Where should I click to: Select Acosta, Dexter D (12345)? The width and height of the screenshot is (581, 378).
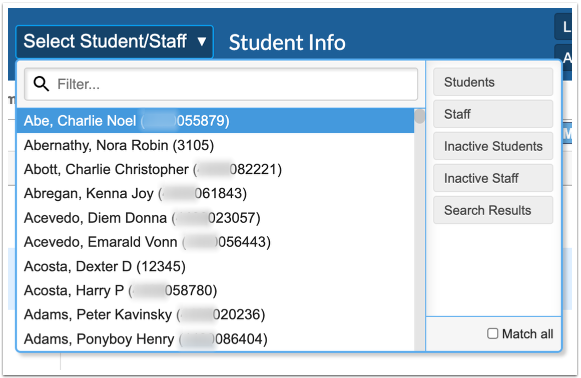tap(215, 266)
